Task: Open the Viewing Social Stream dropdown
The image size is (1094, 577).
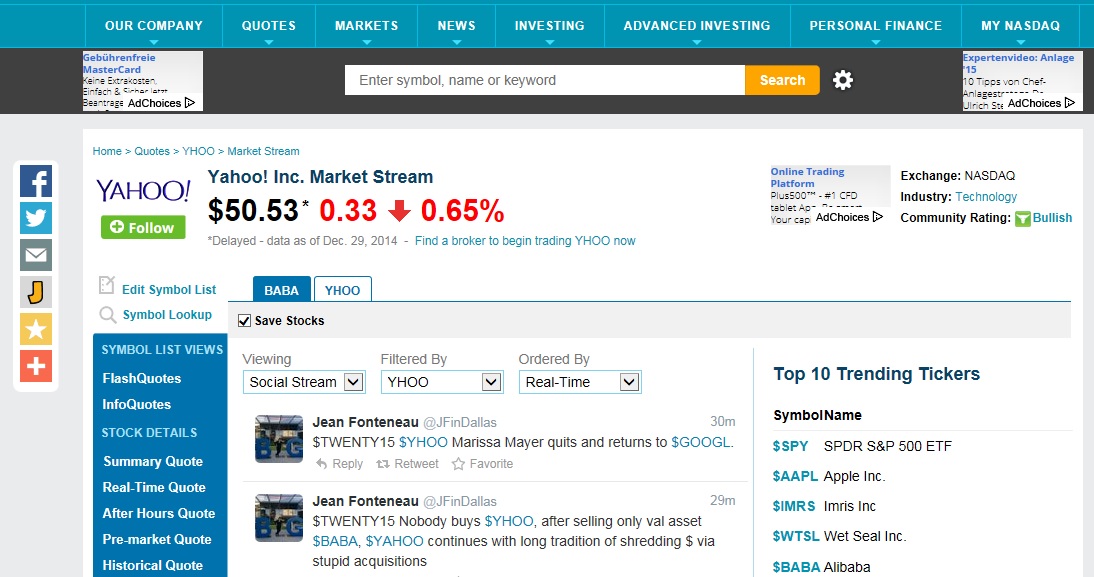Action: pyautogui.click(x=304, y=382)
